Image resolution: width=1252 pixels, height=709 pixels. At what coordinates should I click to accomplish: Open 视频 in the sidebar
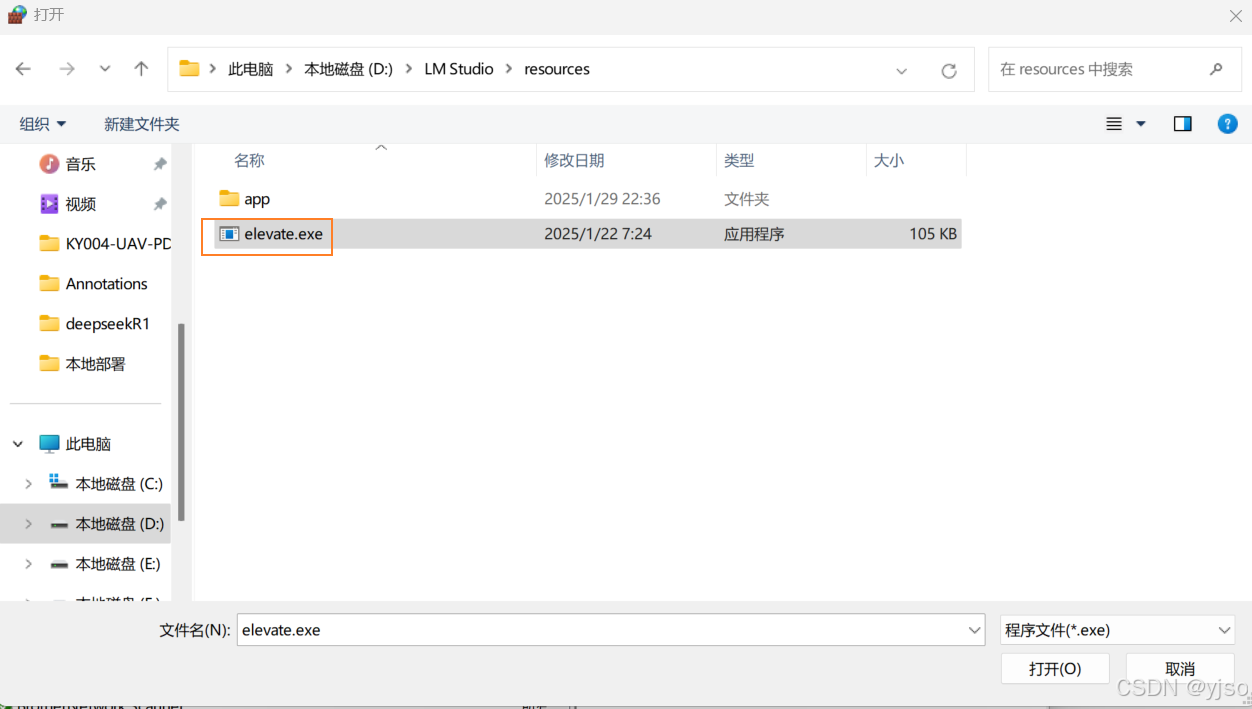pyautogui.click(x=81, y=204)
